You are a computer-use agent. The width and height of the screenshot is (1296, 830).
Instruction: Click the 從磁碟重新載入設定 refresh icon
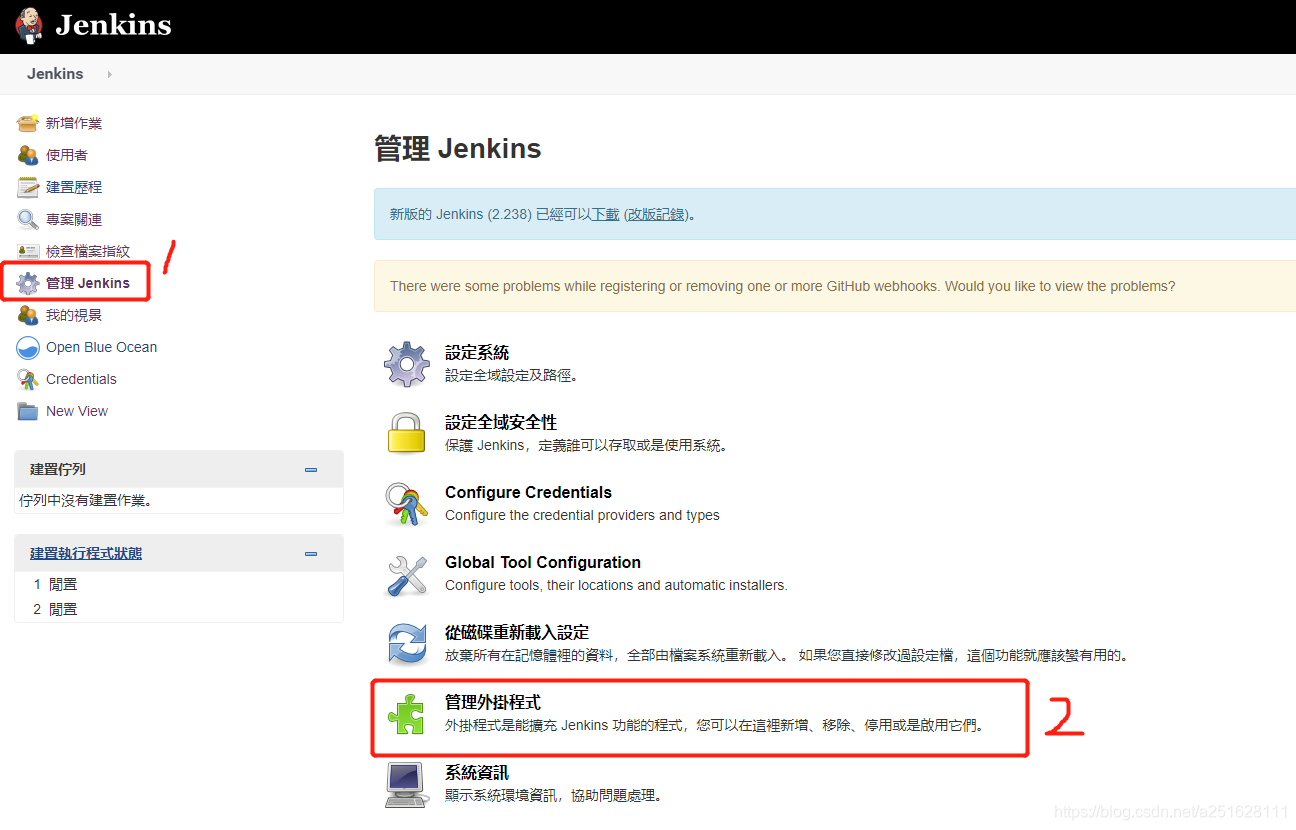407,644
